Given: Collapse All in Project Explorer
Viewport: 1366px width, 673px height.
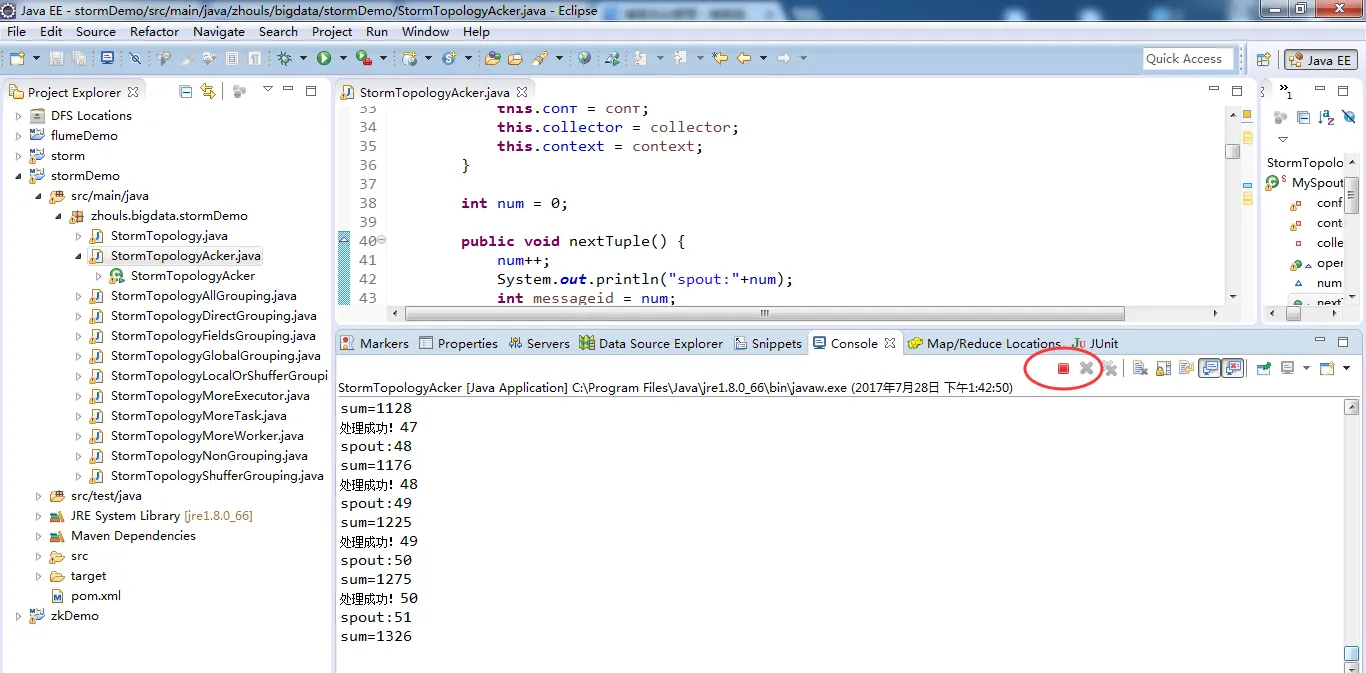Looking at the screenshot, I should coord(186,91).
